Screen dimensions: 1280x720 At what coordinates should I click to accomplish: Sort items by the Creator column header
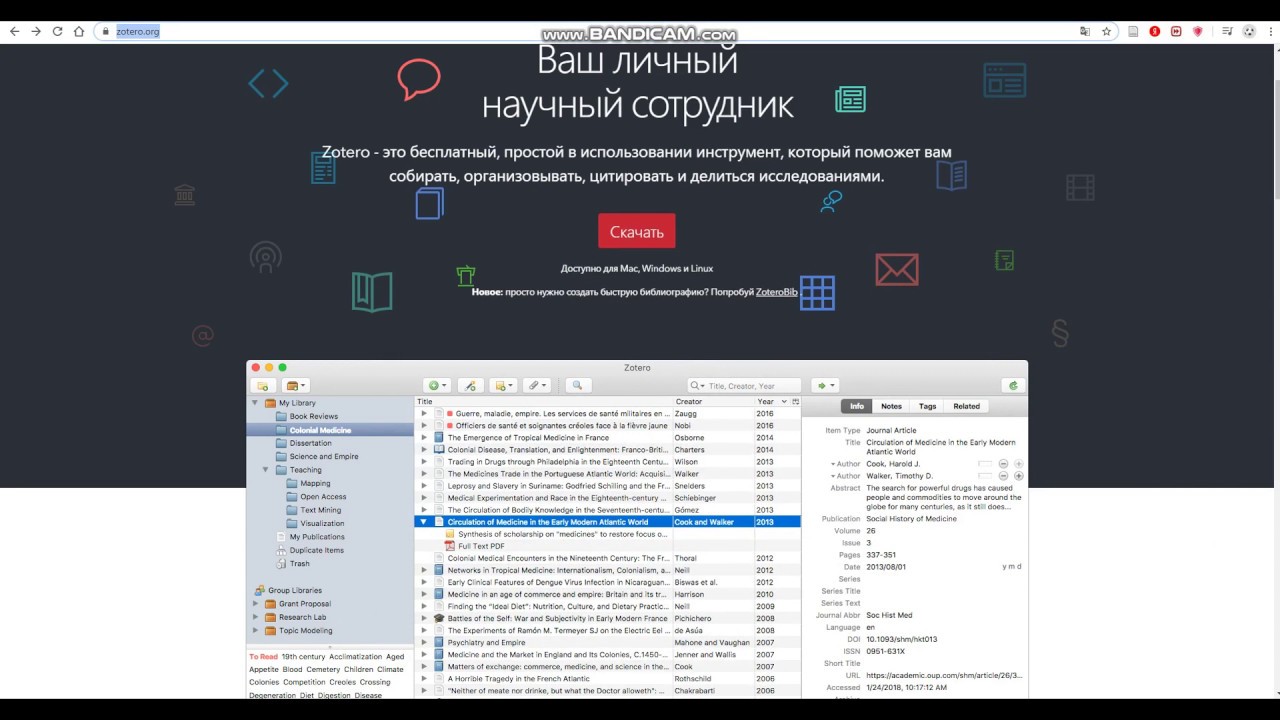tap(714, 402)
